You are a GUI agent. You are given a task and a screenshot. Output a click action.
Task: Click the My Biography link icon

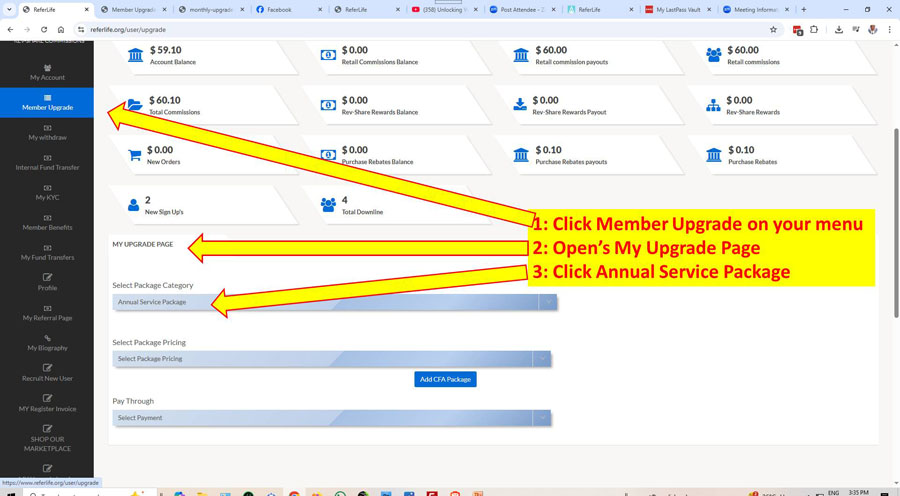point(47,338)
